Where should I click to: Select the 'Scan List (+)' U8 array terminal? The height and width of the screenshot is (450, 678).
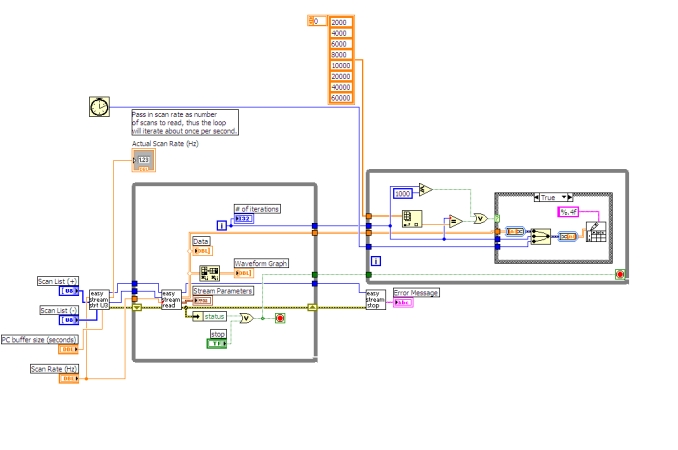(x=69, y=291)
